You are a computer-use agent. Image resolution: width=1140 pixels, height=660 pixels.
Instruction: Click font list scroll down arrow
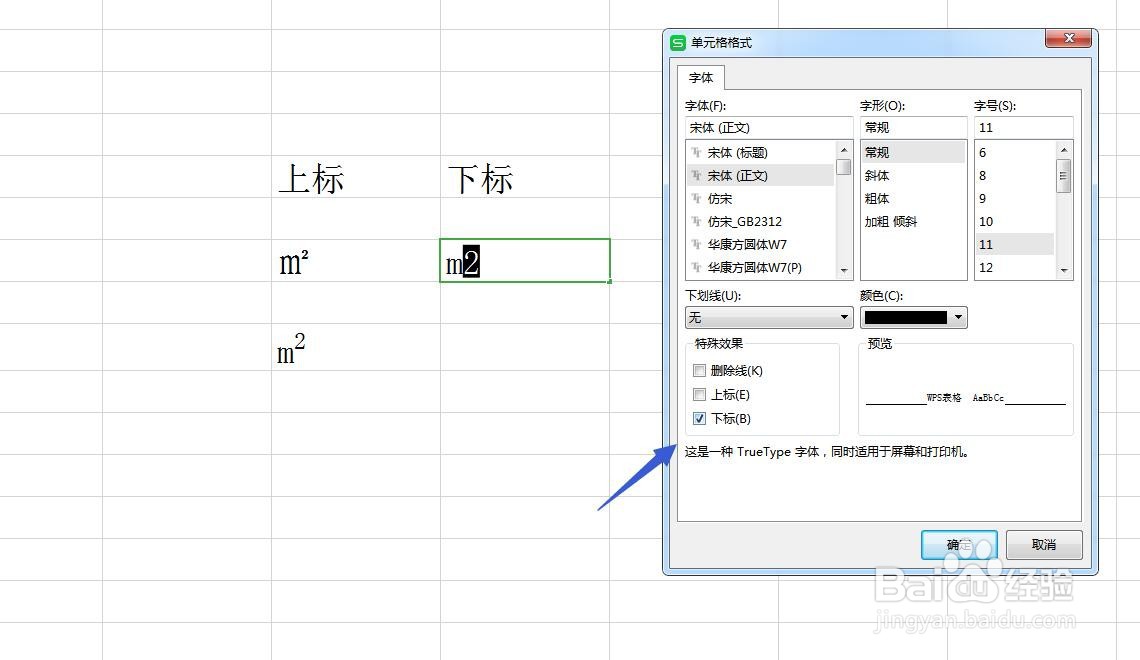[x=844, y=270]
